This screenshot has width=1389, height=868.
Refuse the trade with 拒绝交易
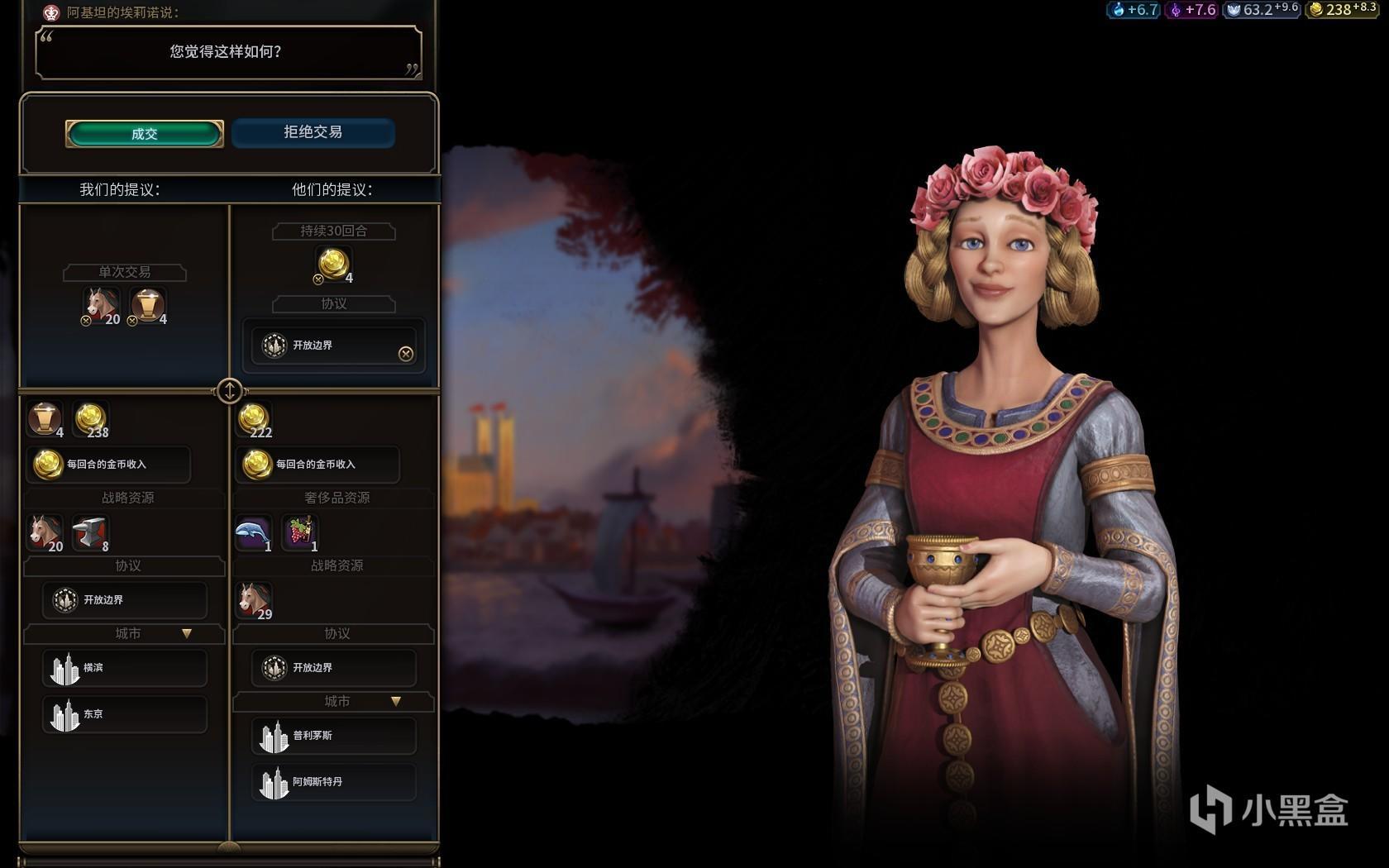313,132
